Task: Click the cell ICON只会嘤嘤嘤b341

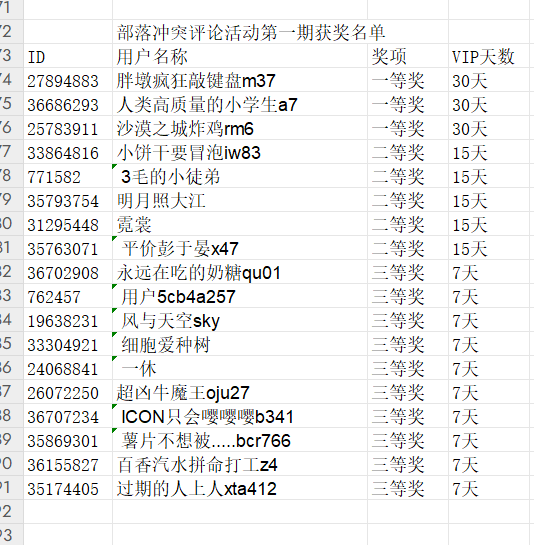Action: click(240, 416)
